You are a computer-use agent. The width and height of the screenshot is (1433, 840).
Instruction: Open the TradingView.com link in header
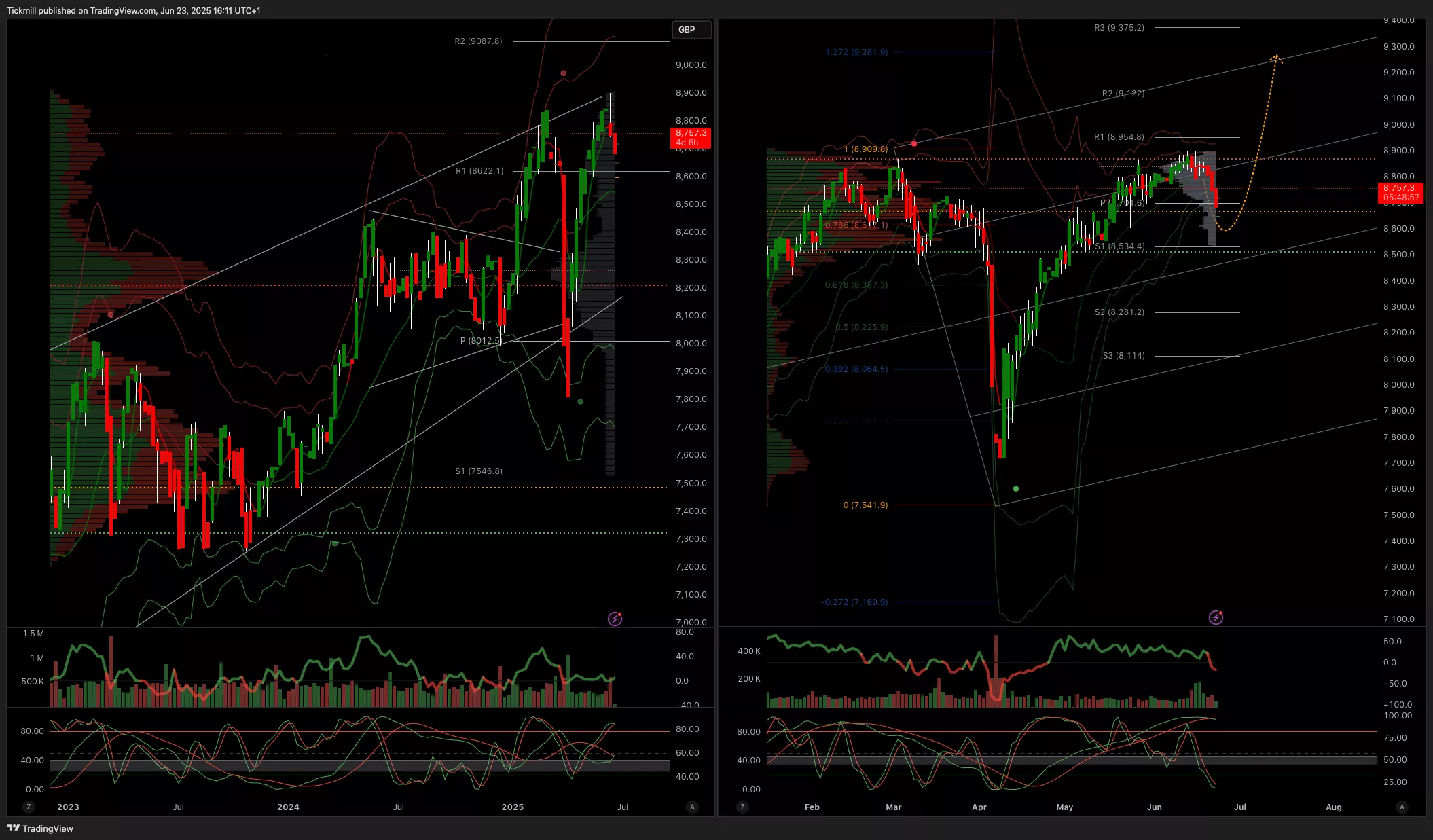122,10
